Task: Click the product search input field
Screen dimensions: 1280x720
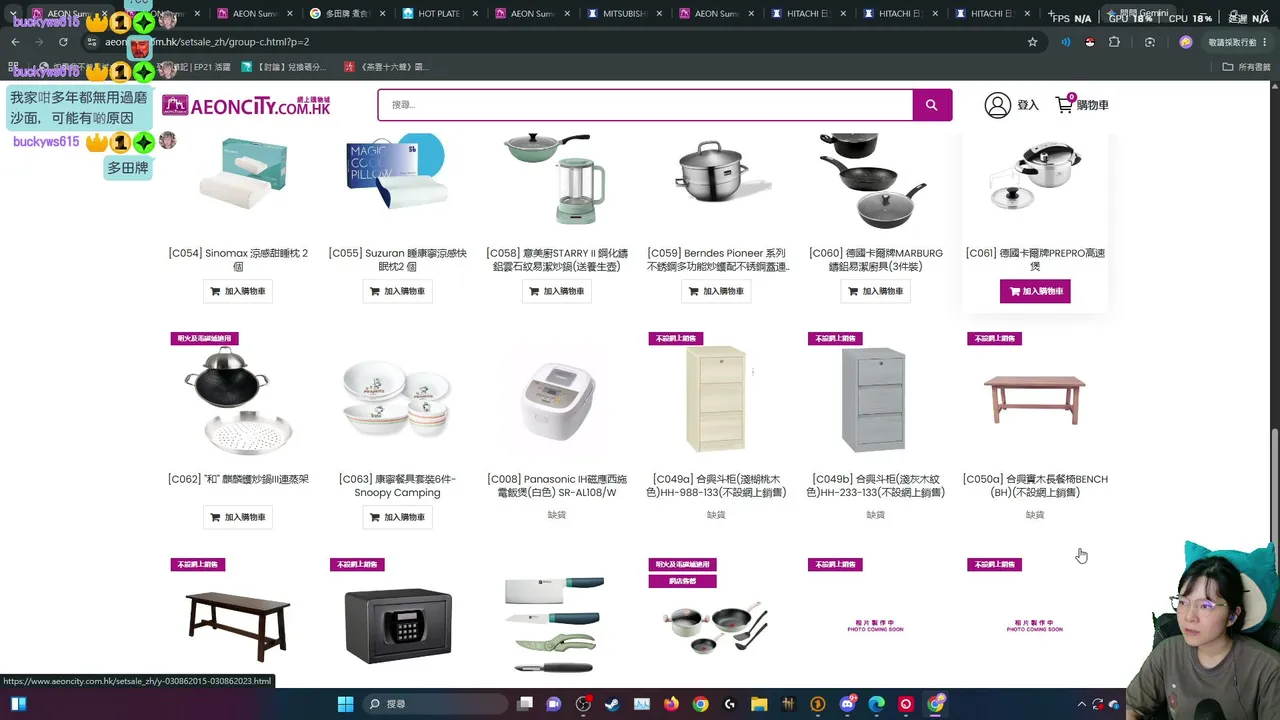Action: [x=645, y=105]
